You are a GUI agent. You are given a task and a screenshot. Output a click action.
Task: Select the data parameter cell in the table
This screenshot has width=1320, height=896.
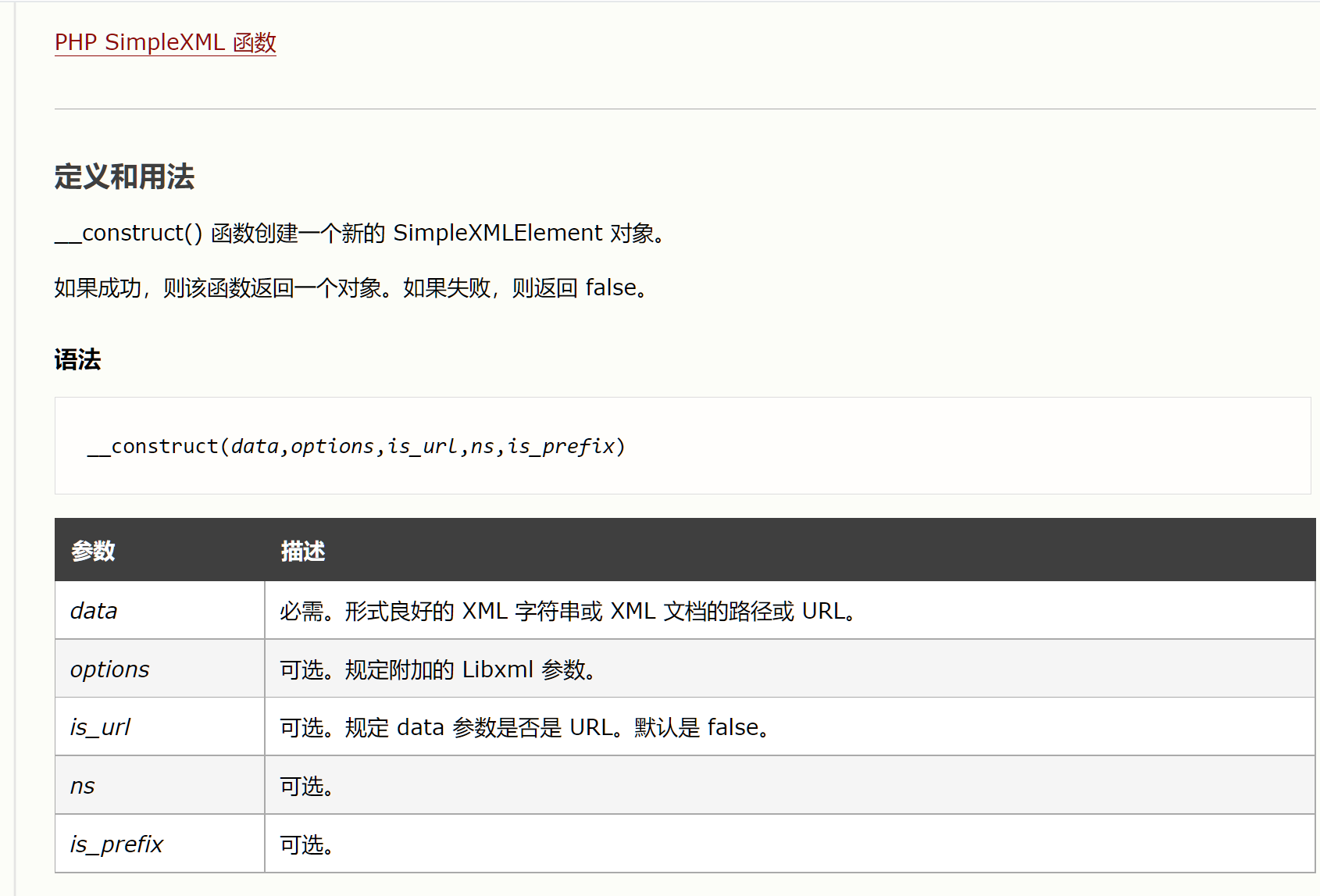pos(94,610)
